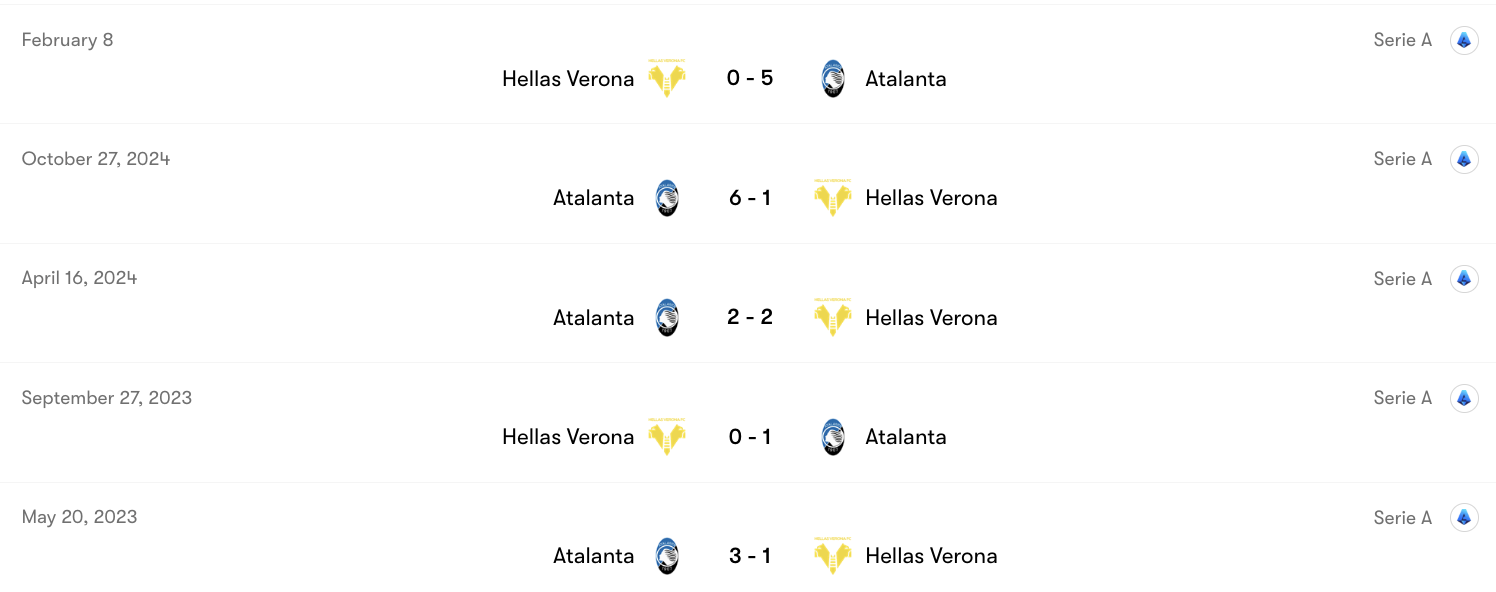
Task: Select the February 8 date label
Action: click(x=67, y=40)
